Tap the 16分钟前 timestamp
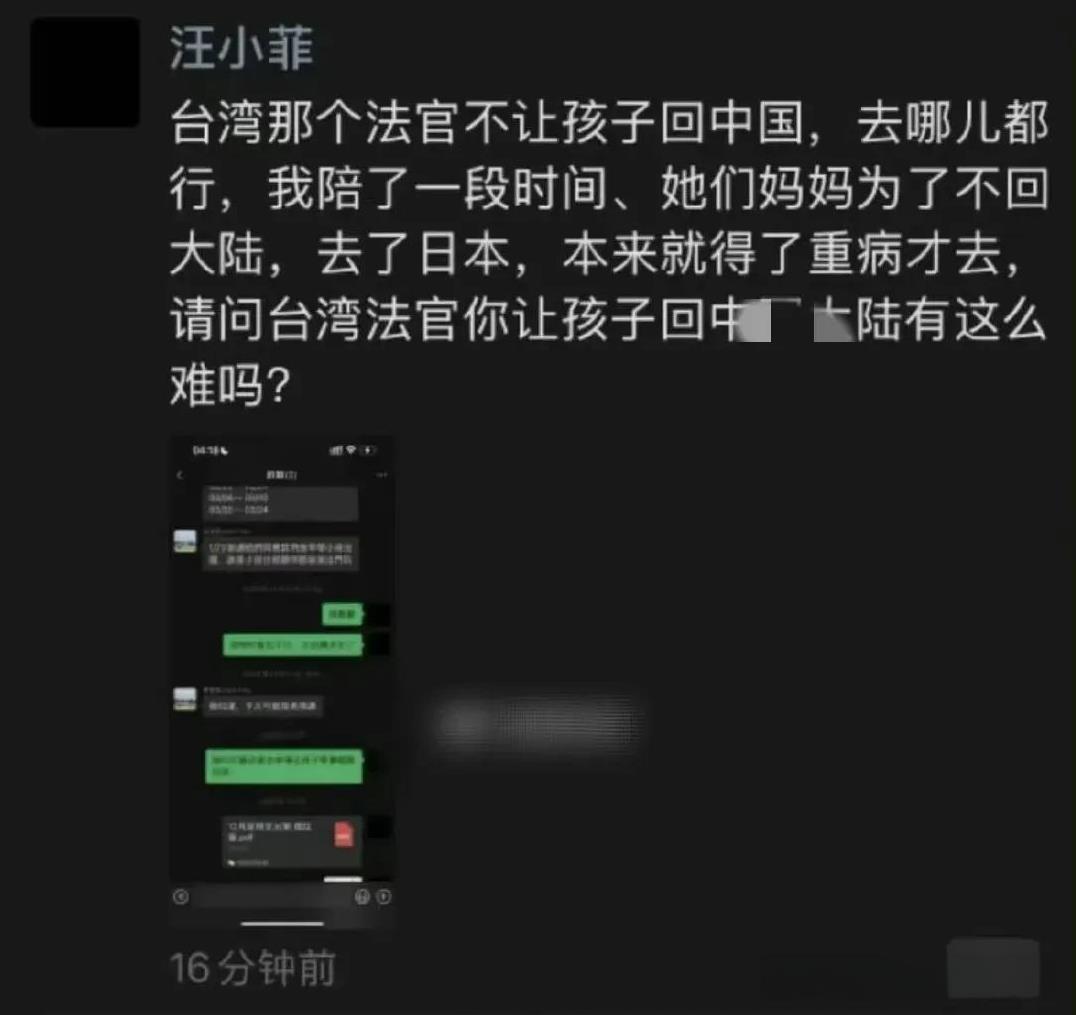The height and width of the screenshot is (1015, 1076). click(253, 968)
